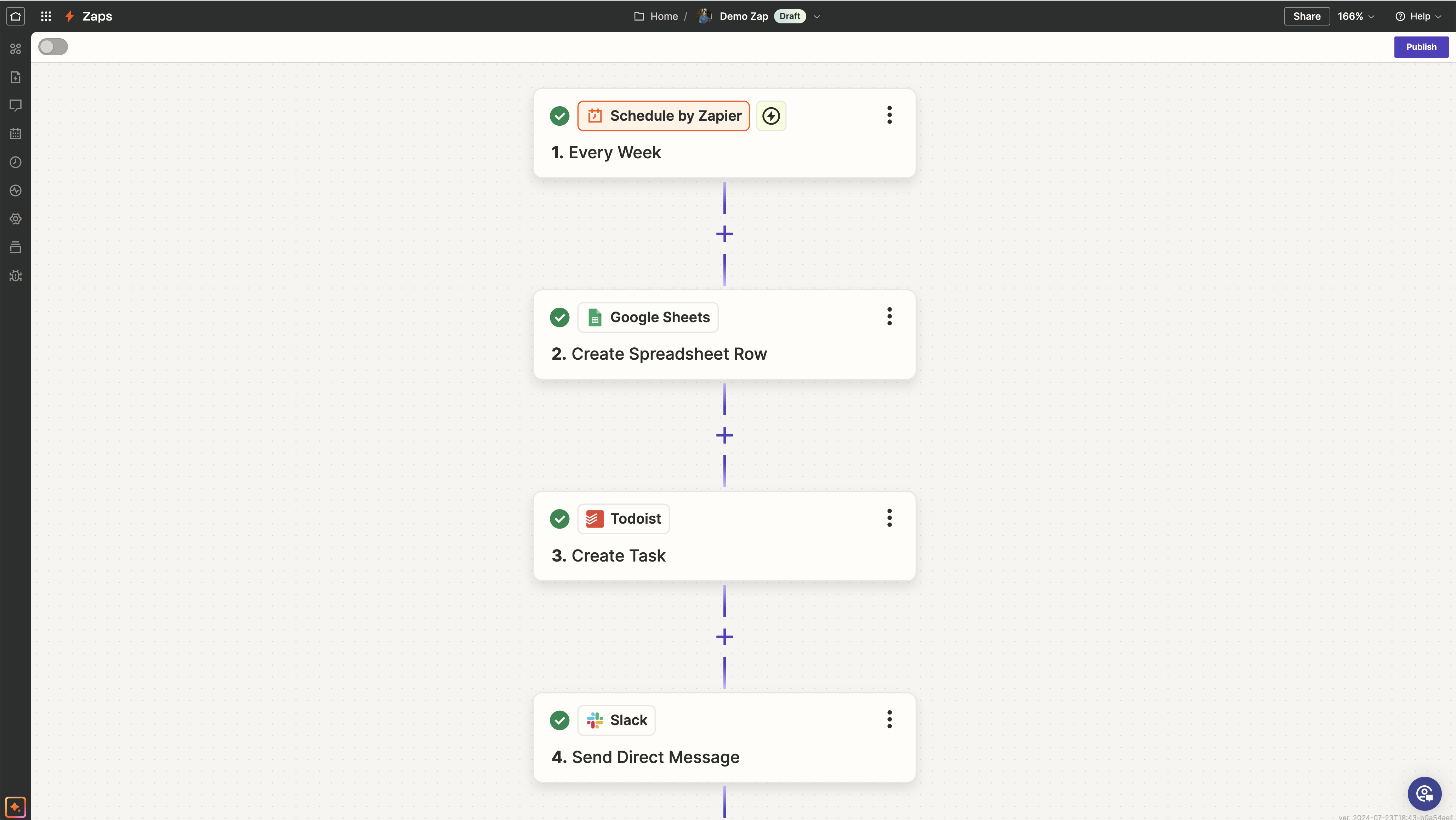Select the versions icon in the left sidebar
Viewport: 1456px width, 820px height.
pyautogui.click(x=15, y=247)
